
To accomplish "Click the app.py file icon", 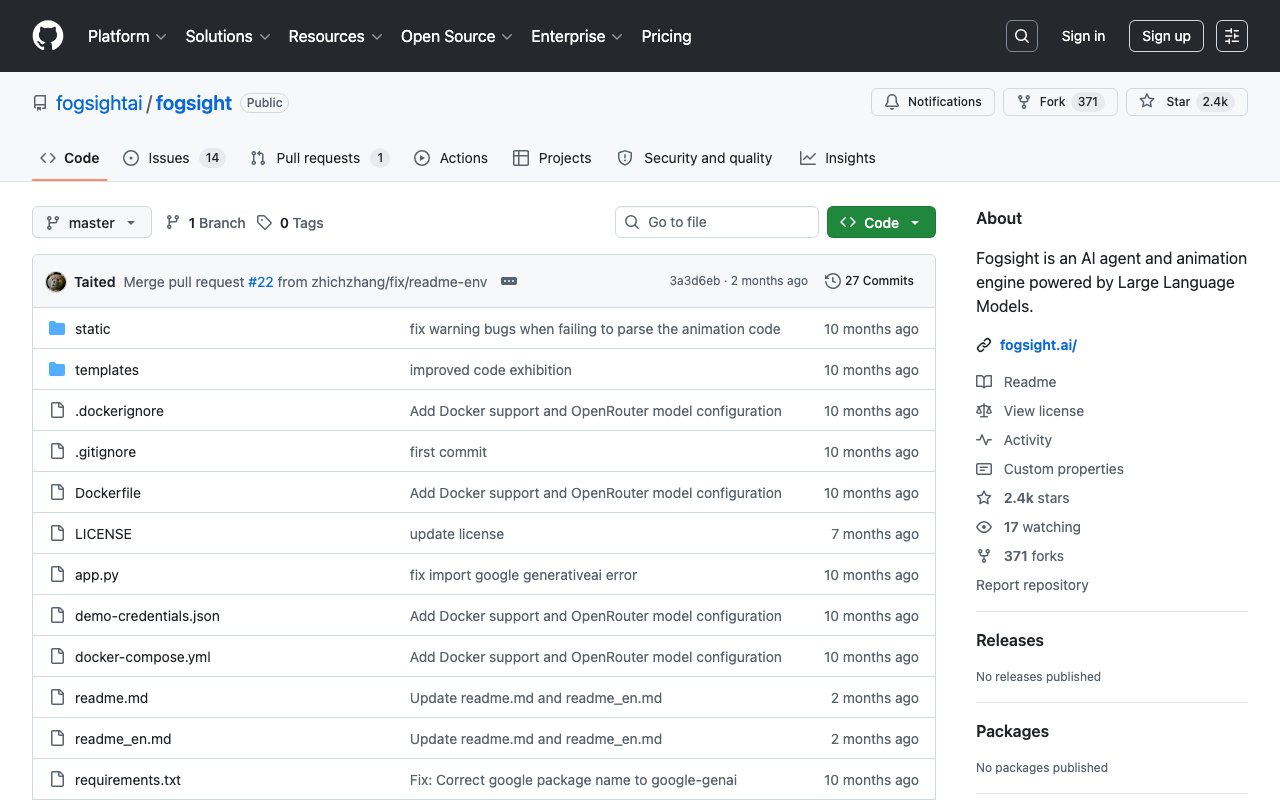I will click(x=57, y=575).
